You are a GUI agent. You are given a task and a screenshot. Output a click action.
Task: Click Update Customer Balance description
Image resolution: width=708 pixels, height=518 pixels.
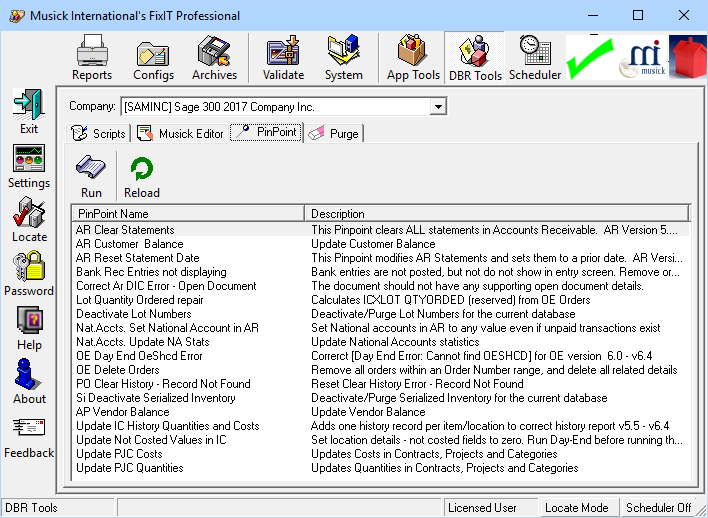373,244
